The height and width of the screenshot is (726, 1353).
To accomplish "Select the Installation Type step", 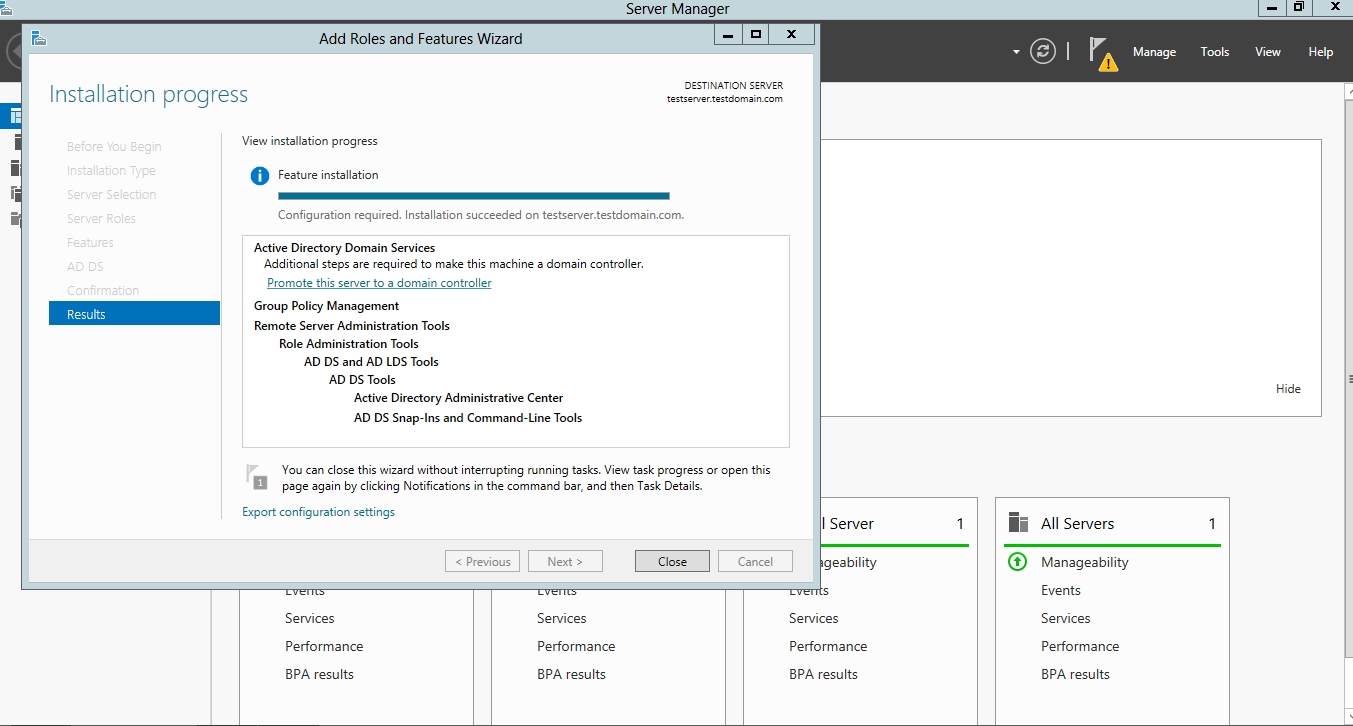I will coord(111,170).
